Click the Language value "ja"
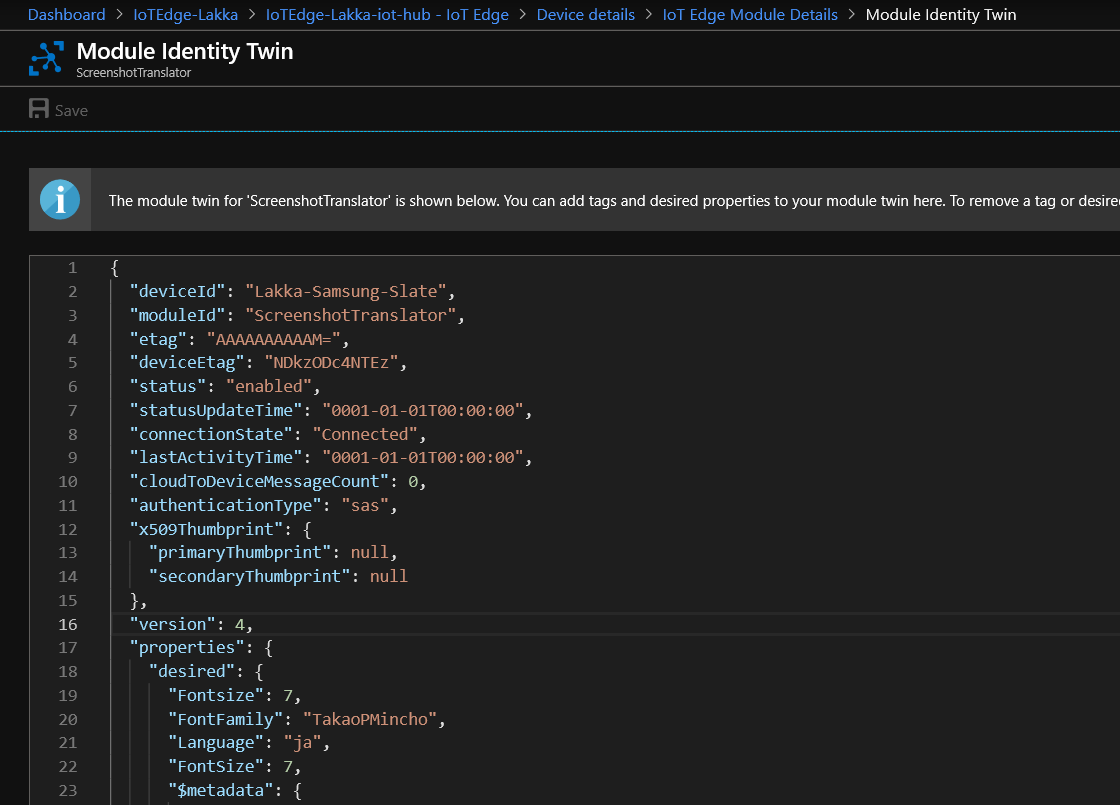The height and width of the screenshot is (805, 1120). point(302,743)
